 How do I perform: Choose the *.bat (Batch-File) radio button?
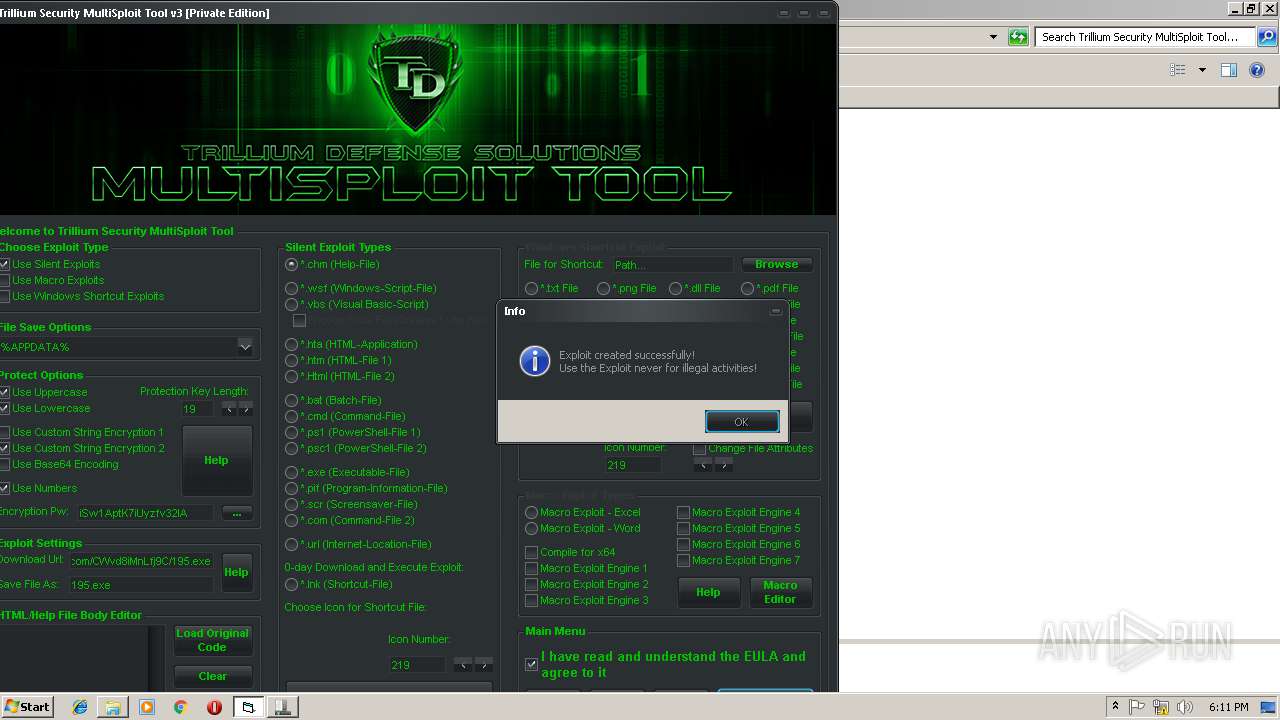point(292,400)
